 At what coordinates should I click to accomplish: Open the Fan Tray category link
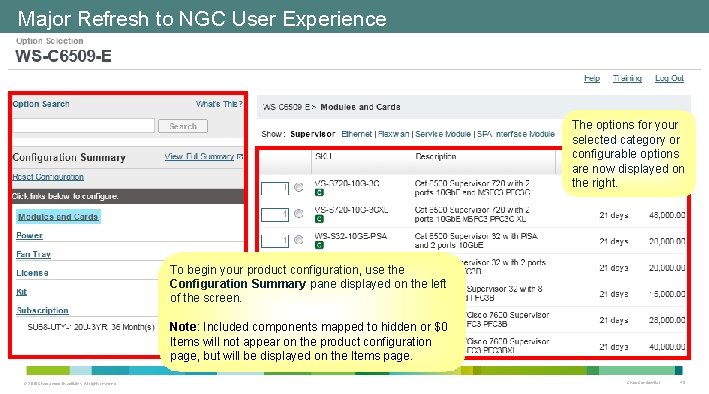point(33,255)
